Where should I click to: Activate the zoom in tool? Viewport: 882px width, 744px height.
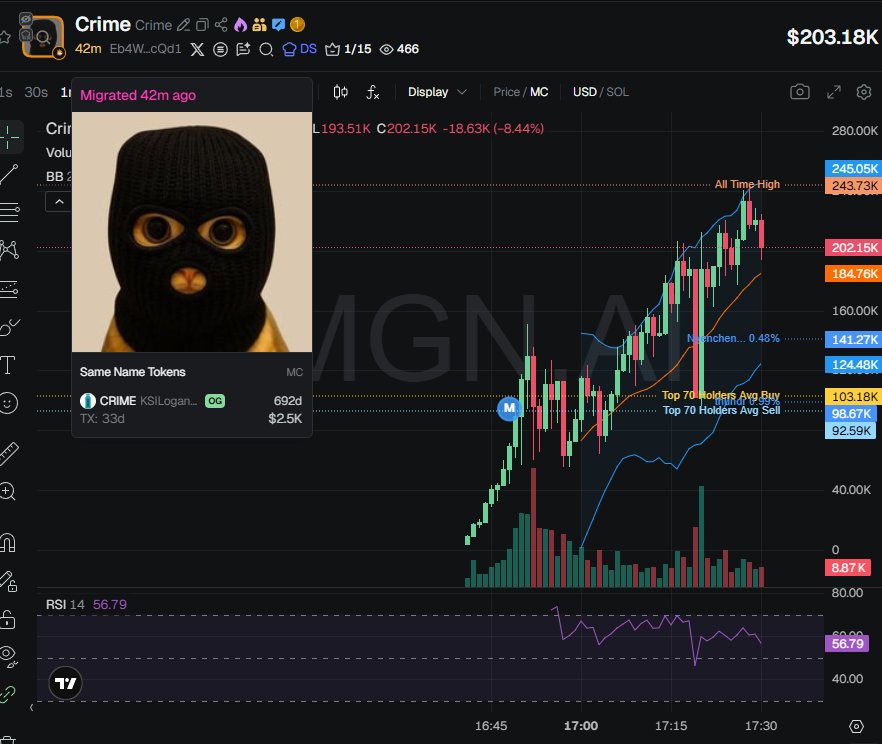click(x=8, y=491)
